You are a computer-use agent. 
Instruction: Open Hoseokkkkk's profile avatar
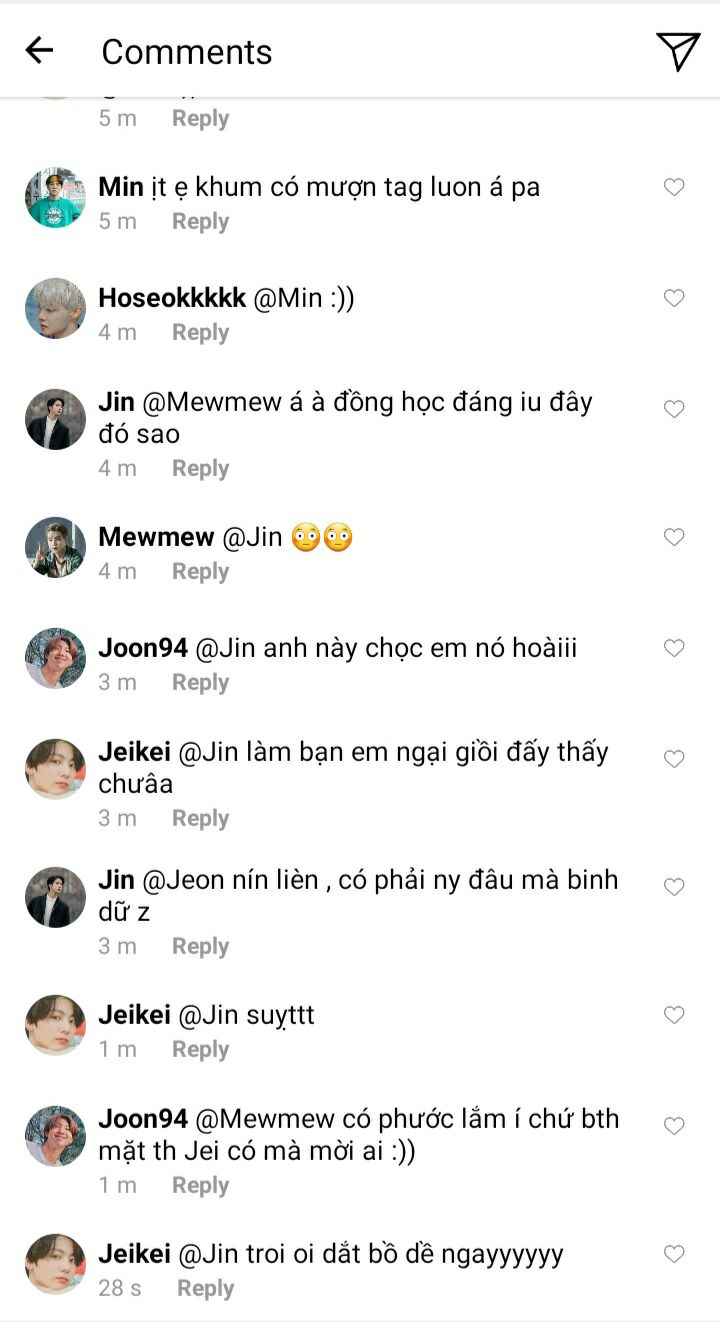55,309
